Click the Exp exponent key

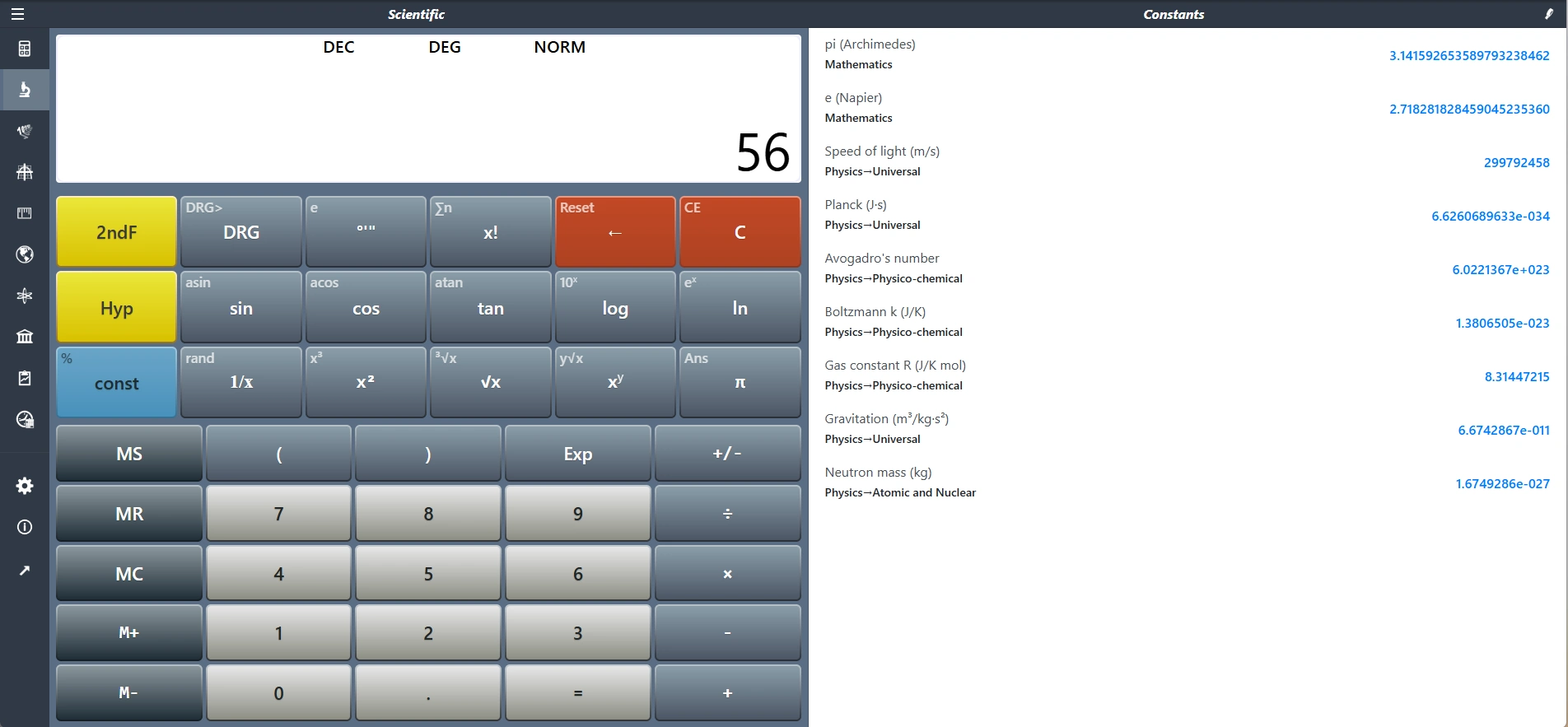[x=578, y=453]
